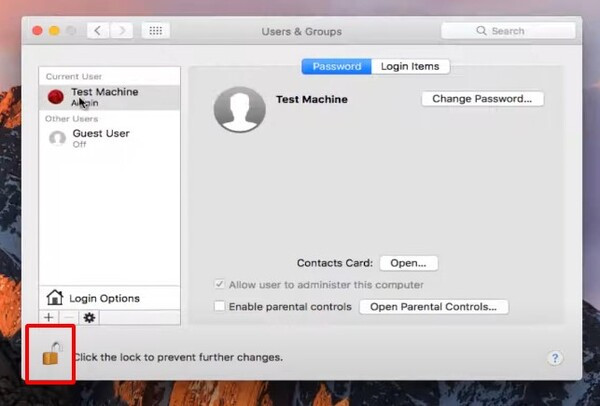Switch to the Password tab
600x406 pixels.
(x=336, y=66)
